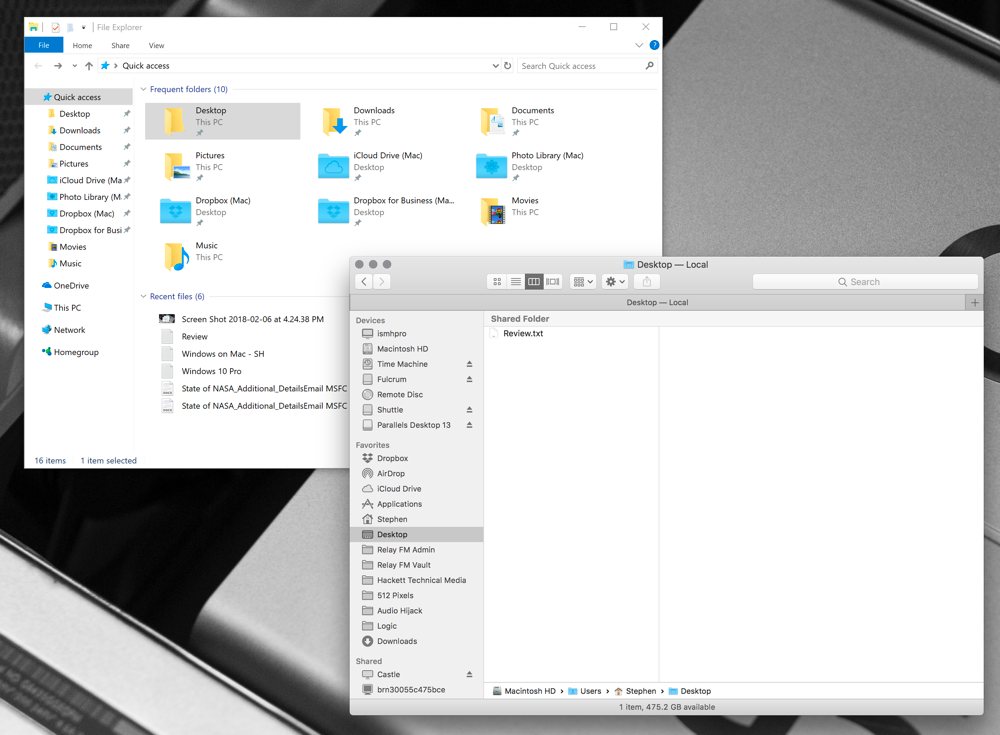Open the View ribbon tab

(156, 45)
